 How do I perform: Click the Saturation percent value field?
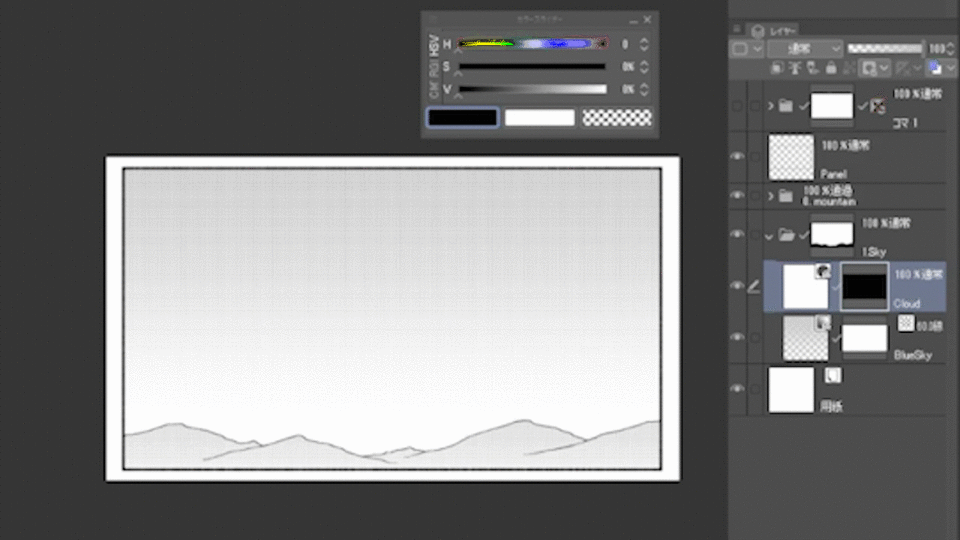pyautogui.click(x=627, y=66)
